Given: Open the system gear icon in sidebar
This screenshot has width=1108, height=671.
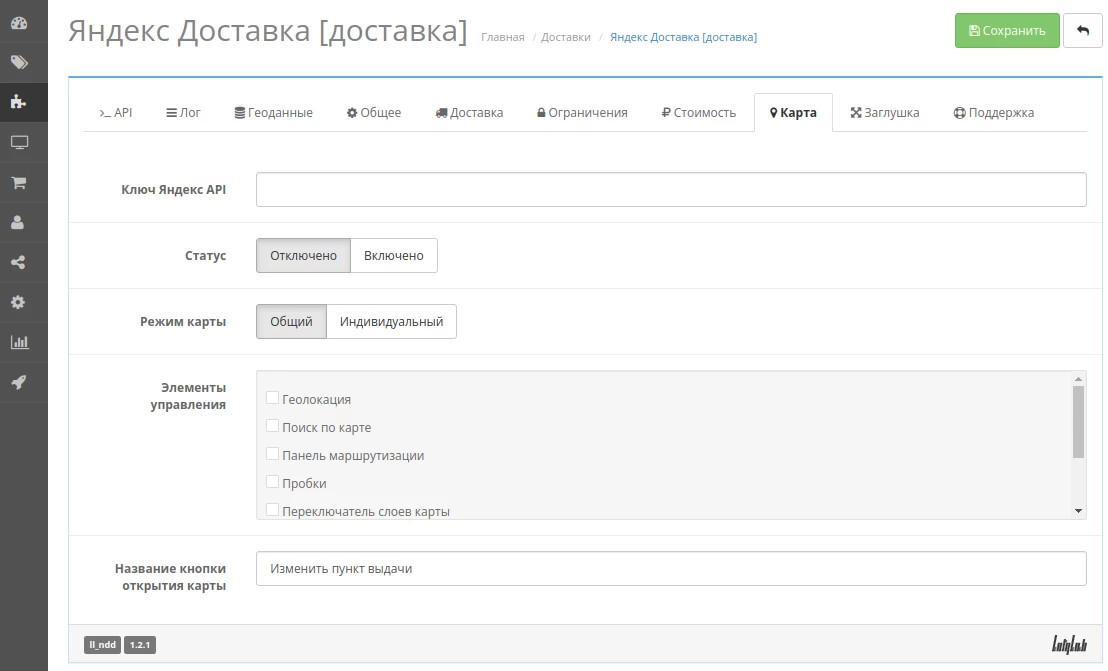Looking at the screenshot, I should pyautogui.click(x=19, y=302).
